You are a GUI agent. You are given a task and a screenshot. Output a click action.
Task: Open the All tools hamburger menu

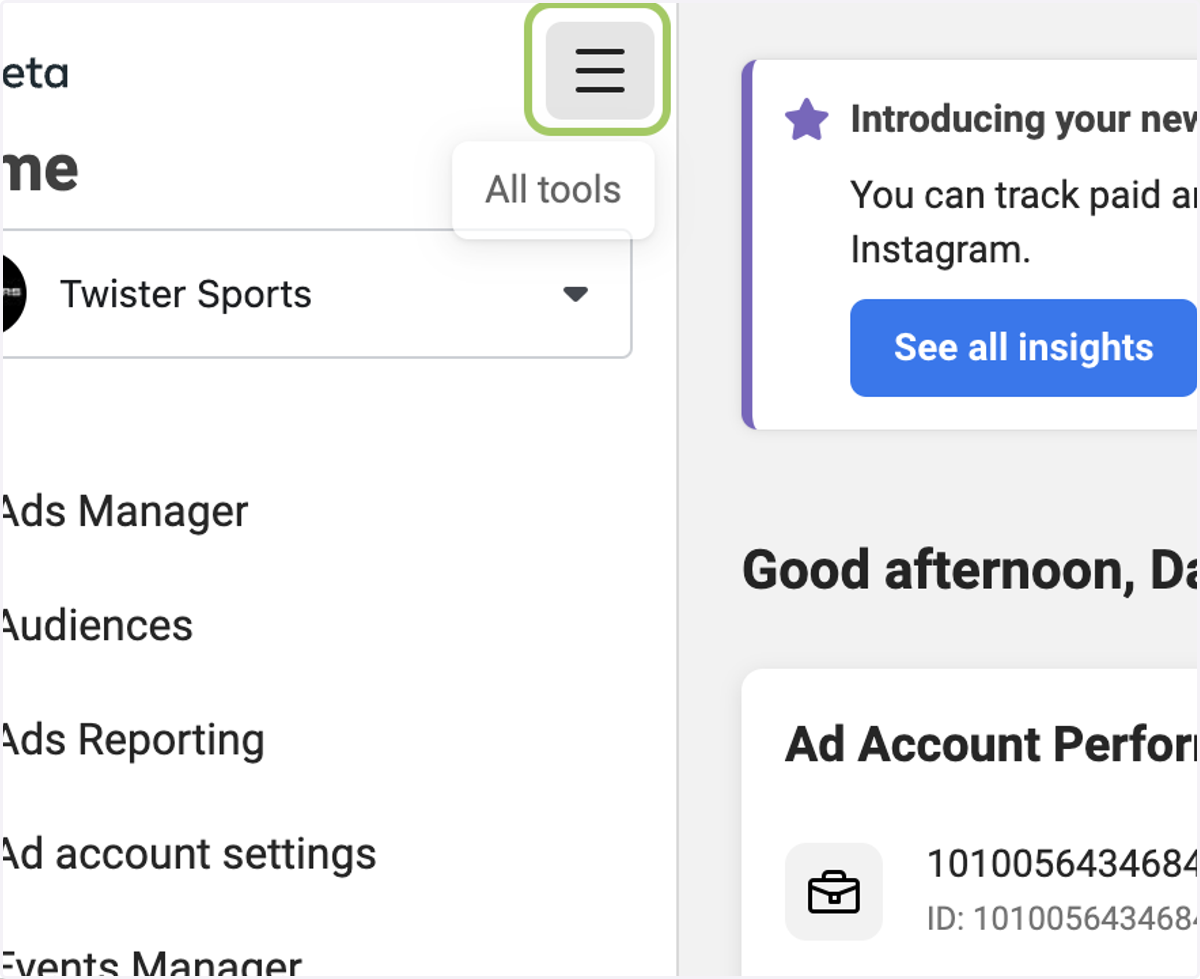600,70
